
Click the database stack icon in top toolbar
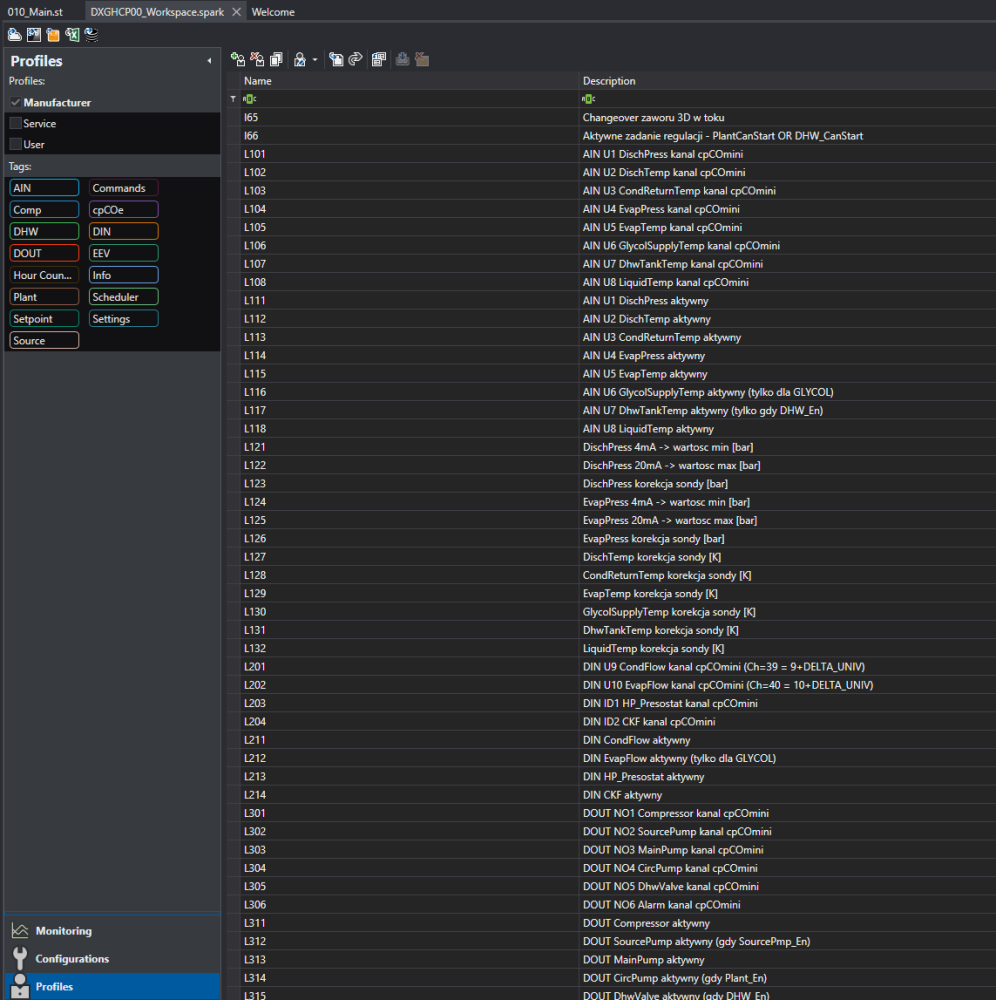(x=91, y=35)
